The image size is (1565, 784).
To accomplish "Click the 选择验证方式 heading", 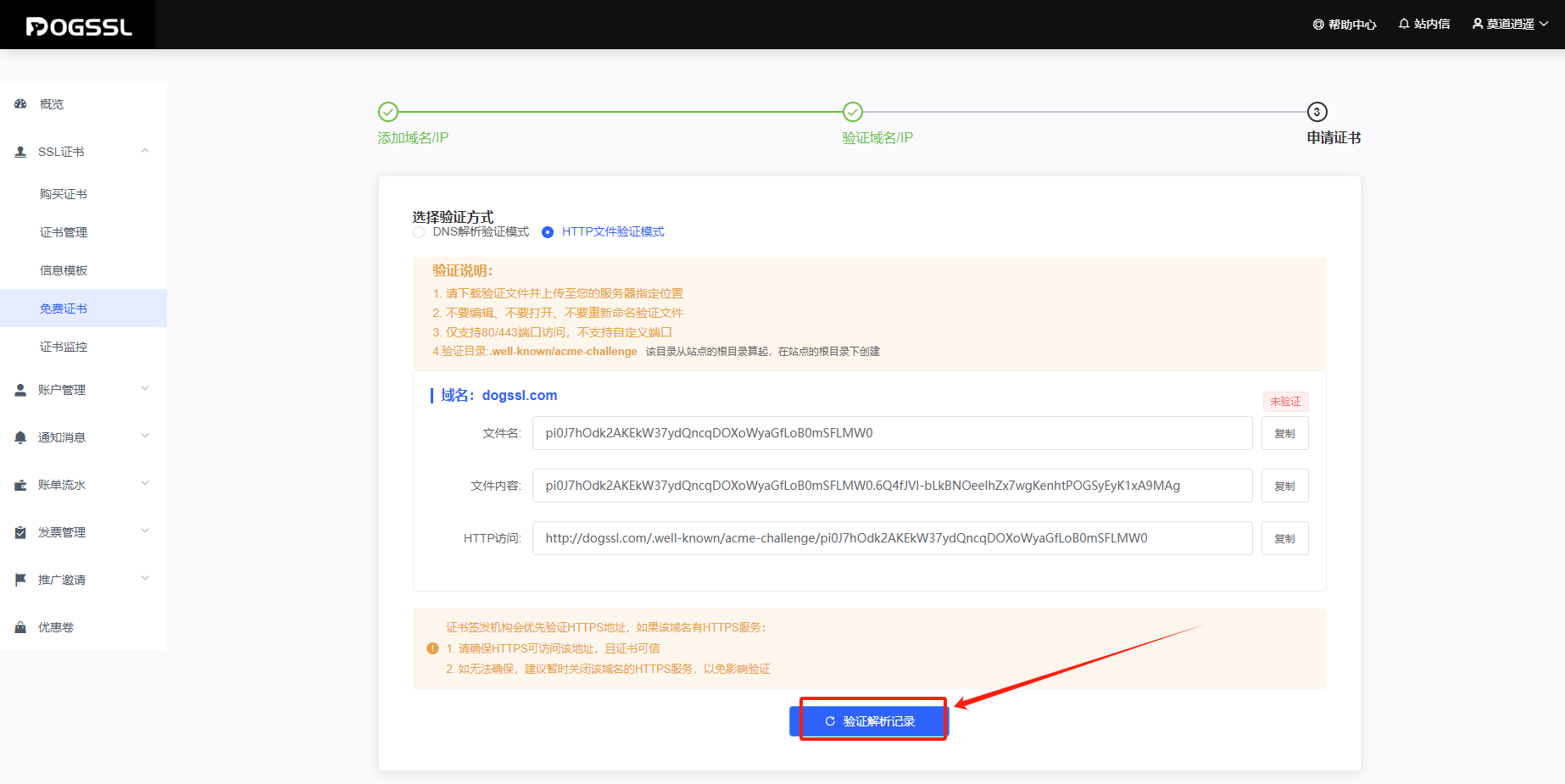I will 453,217.
